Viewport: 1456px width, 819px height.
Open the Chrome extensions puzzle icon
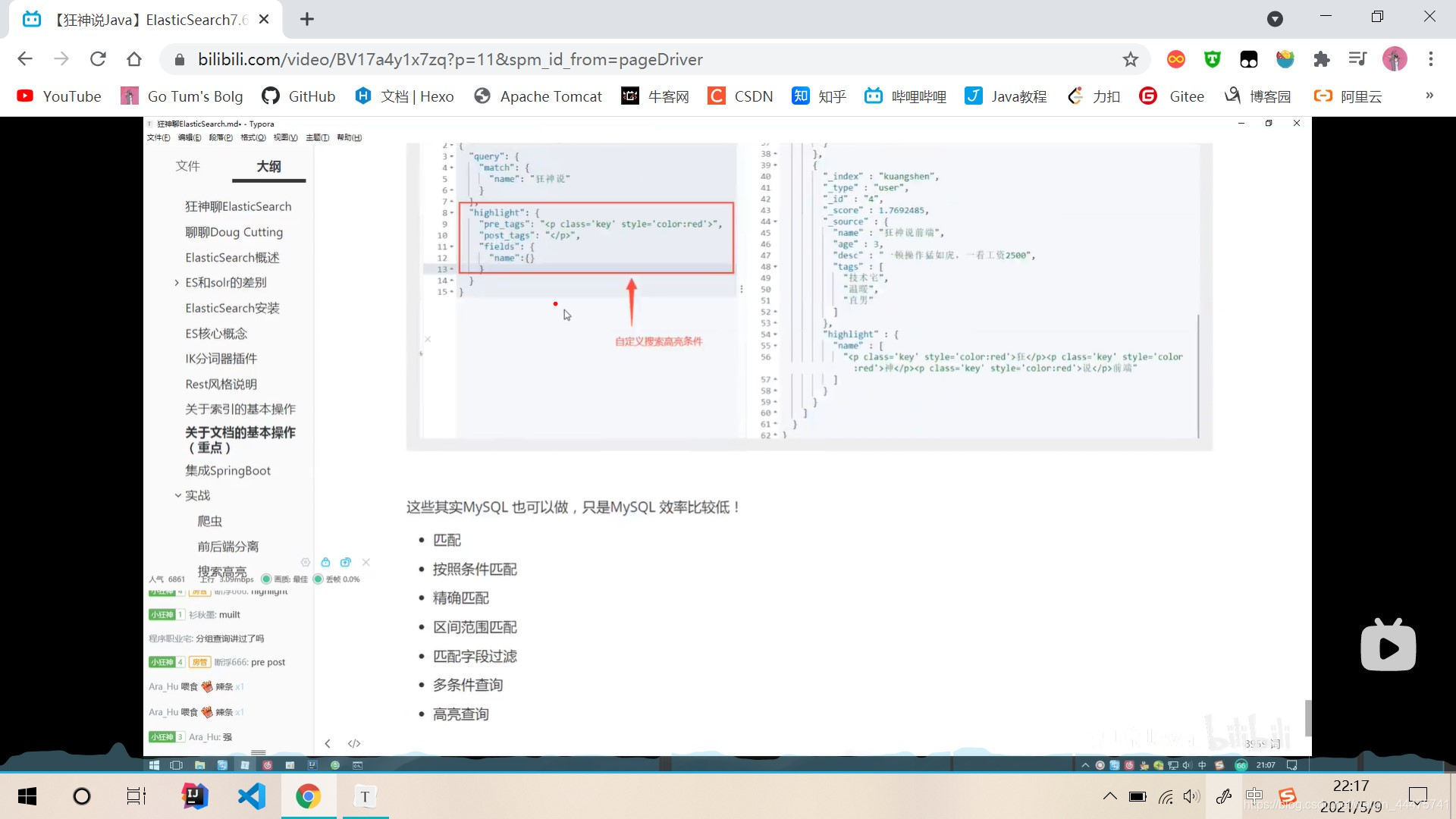coord(1322,59)
